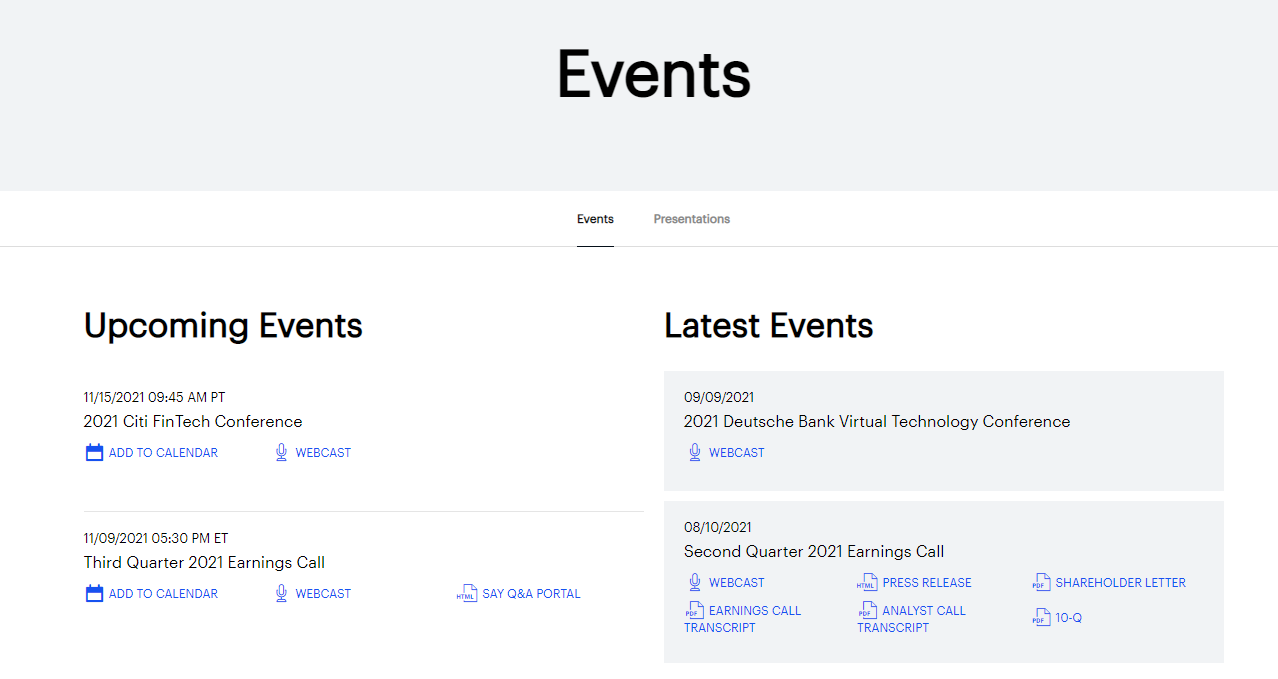
Task: Click PDF icon beside Analyst Call Transcript
Action: [867, 611]
